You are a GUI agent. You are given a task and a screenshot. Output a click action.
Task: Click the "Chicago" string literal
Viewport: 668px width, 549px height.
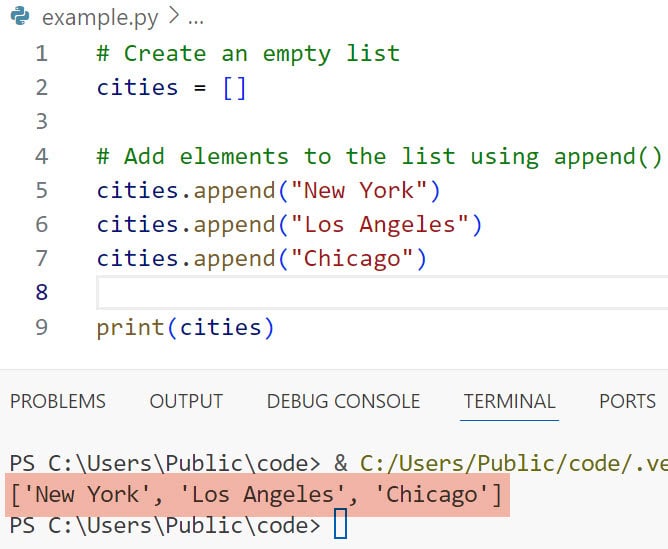click(x=352, y=259)
